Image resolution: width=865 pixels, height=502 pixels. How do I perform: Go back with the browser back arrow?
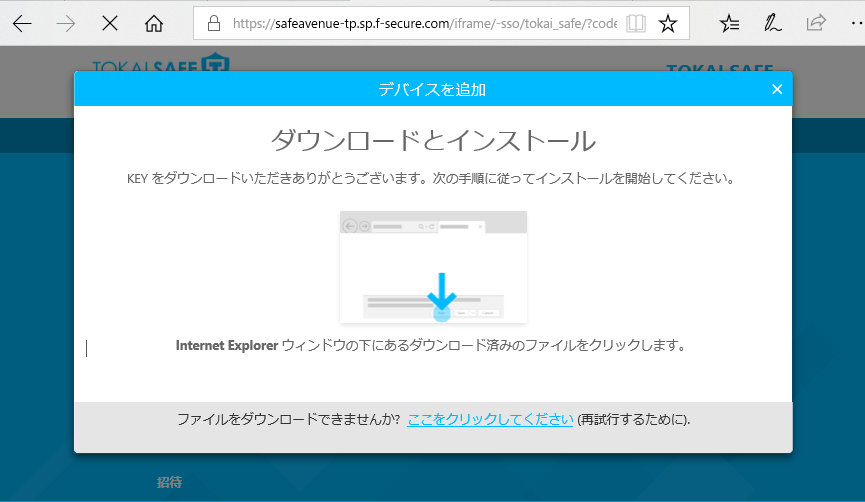click(22, 24)
